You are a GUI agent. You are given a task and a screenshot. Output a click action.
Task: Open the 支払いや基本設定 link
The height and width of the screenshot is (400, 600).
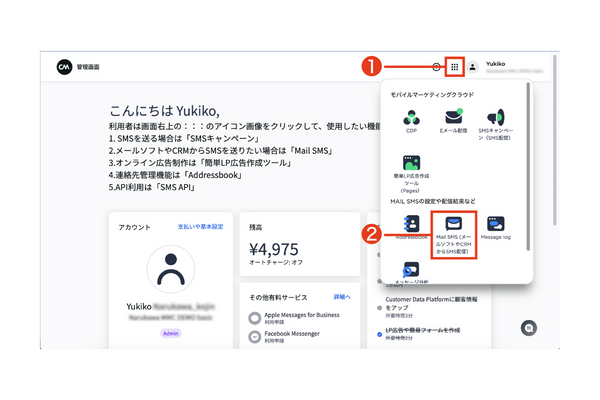200,227
